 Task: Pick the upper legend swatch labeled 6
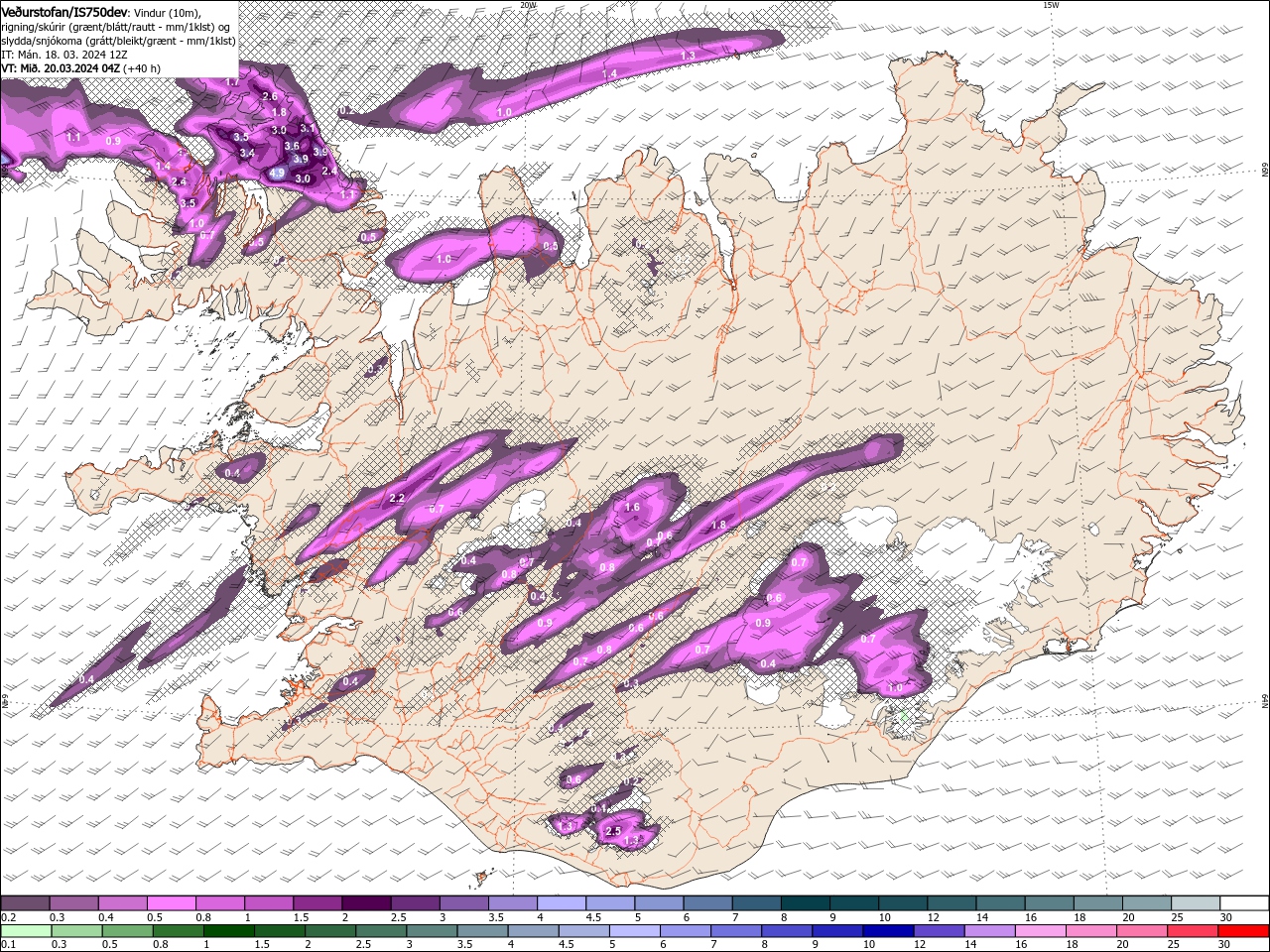(x=708, y=903)
